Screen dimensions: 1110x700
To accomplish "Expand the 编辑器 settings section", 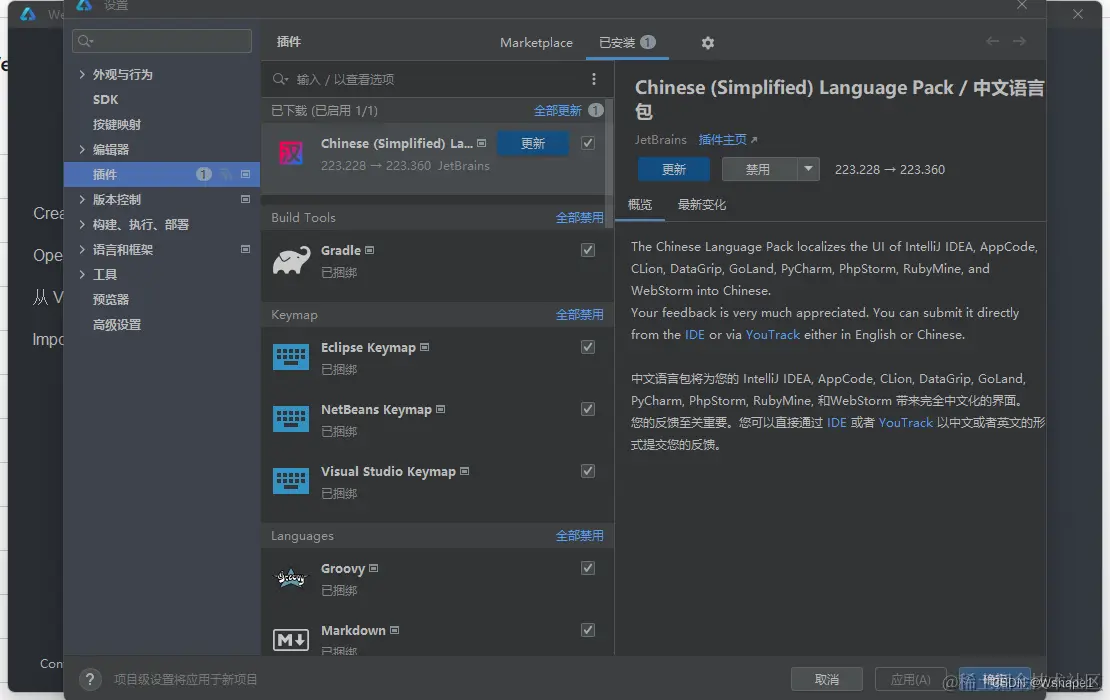I will click(x=82, y=149).
